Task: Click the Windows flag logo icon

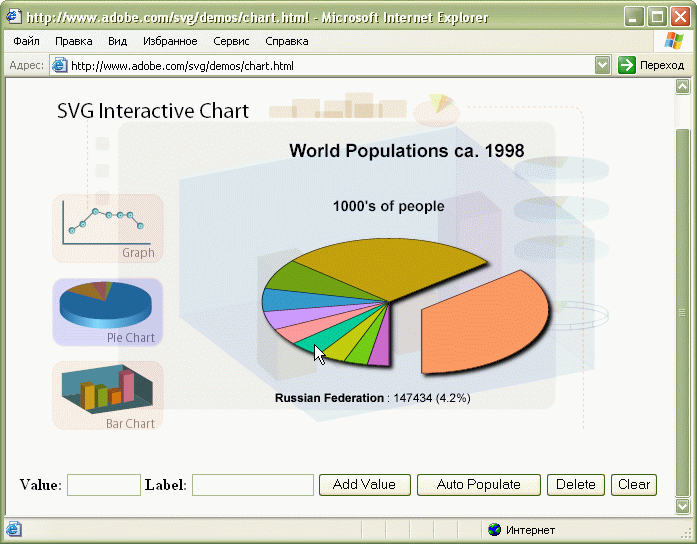Action: [674, 41]
